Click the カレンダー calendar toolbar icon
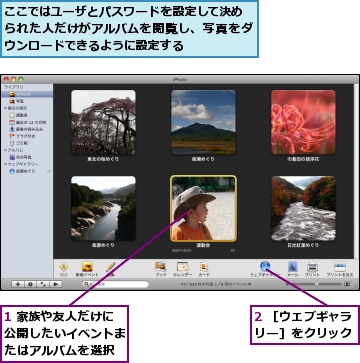Viewport: 360px width, 363px height. click(x=182, y=266)
